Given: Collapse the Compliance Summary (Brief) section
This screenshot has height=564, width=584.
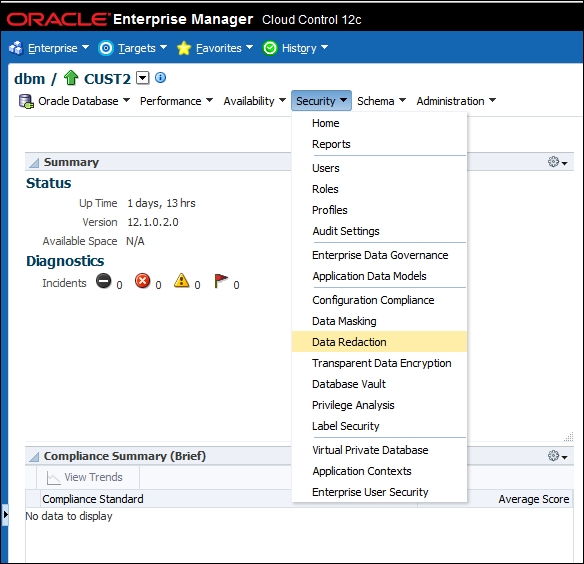Looking at the screenshot, I should click(34, 457).
